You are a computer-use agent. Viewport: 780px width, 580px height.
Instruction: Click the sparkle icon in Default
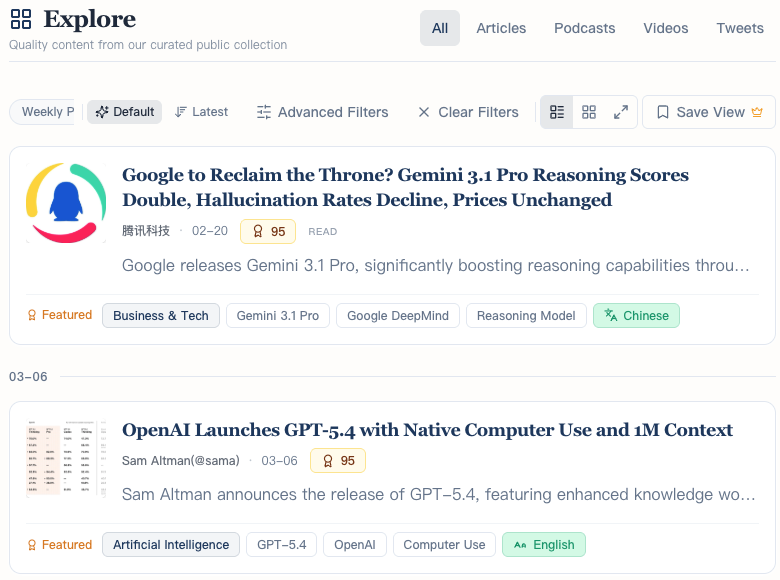(102, 112)
